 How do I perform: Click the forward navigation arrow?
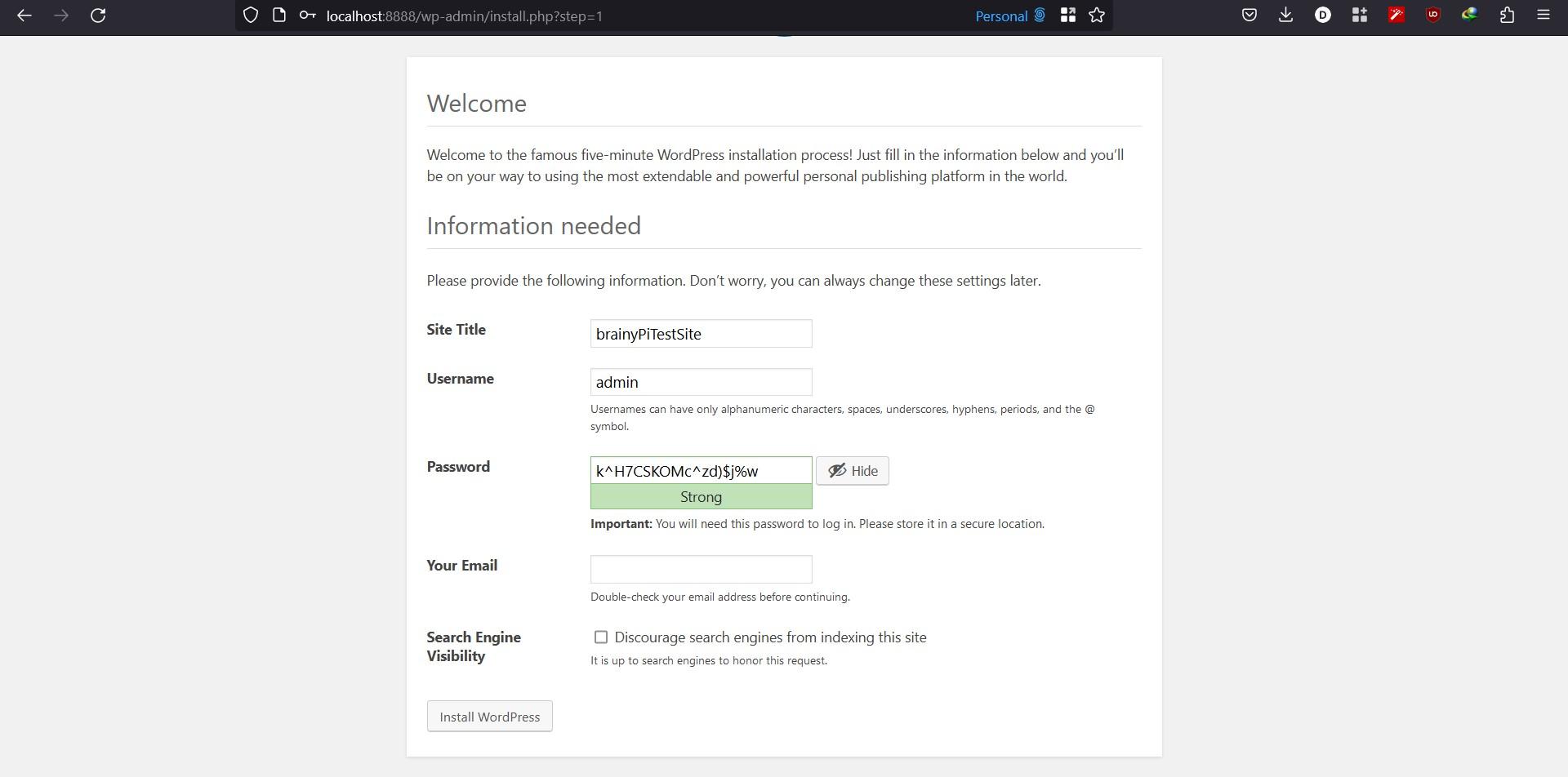pos(61,16)
